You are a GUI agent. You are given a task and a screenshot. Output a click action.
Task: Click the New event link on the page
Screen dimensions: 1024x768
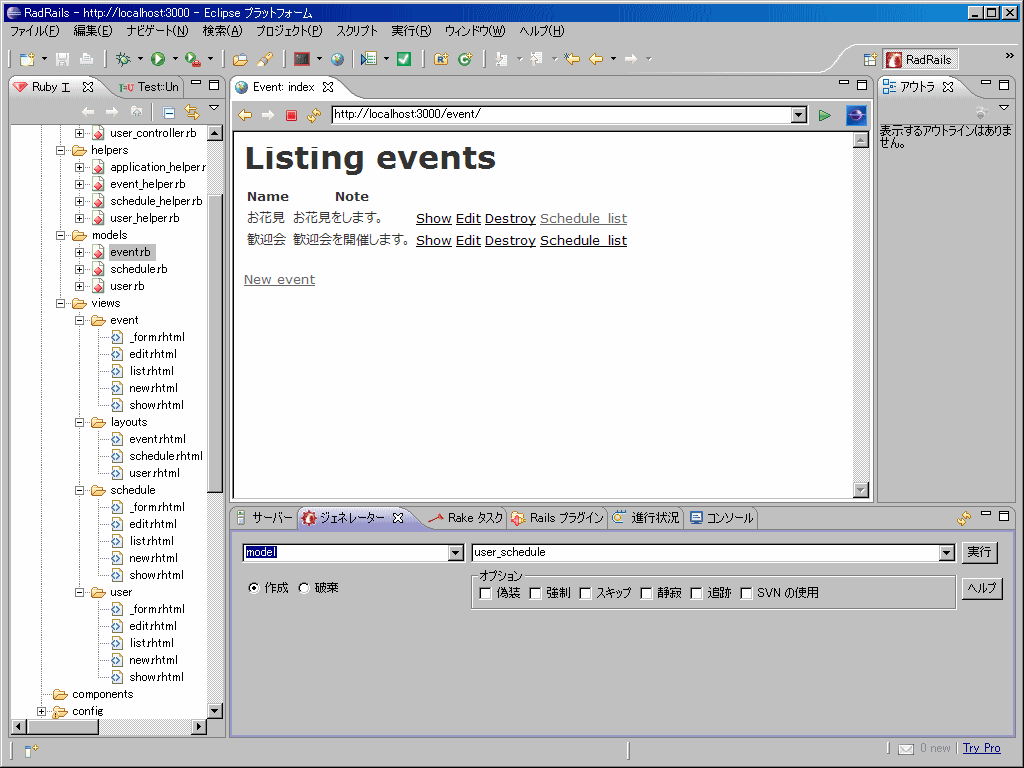[279, 279]
